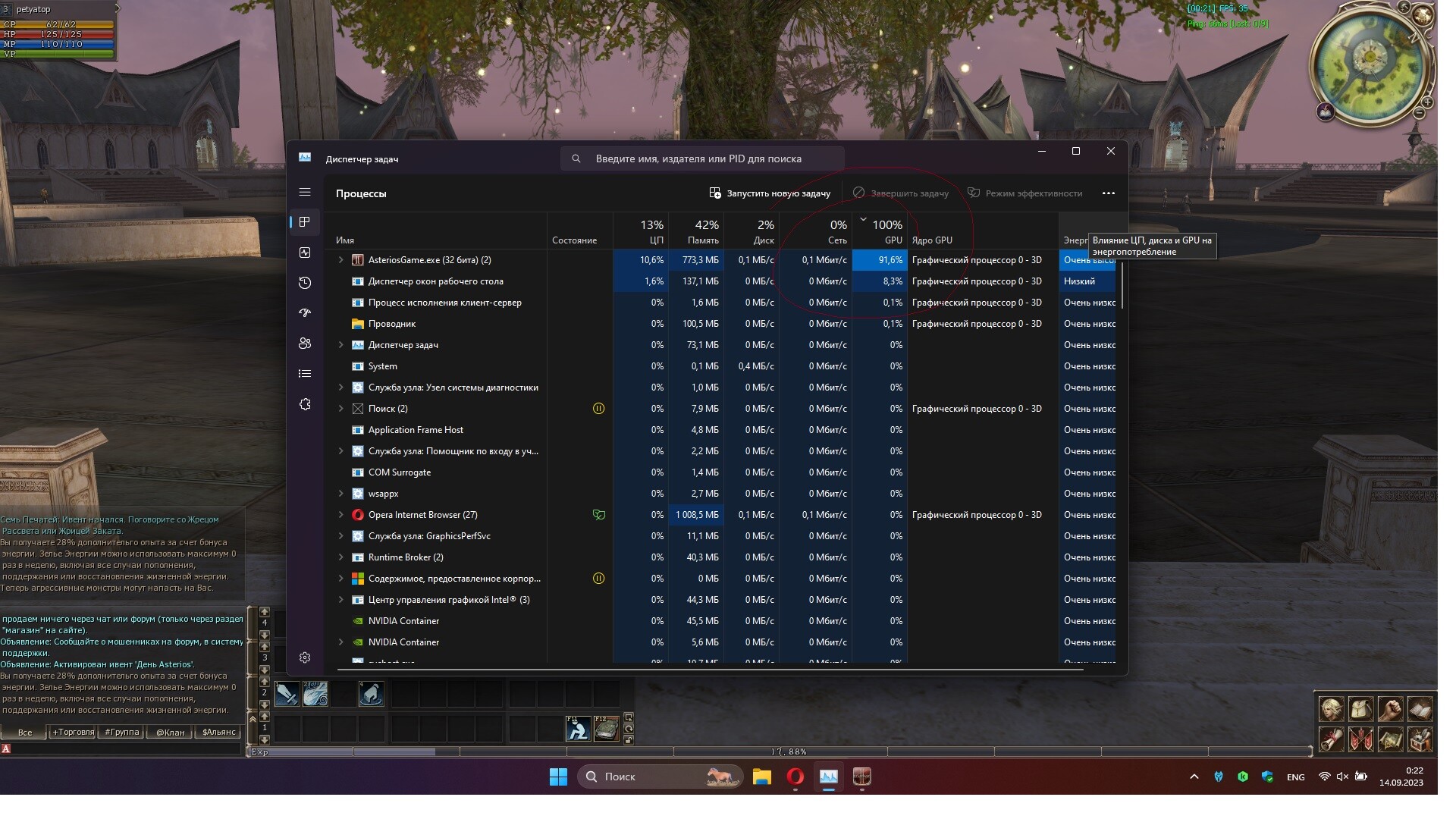Open Details page icon in sidebar
1456x819 pixels.
click(x=305, y=374)
